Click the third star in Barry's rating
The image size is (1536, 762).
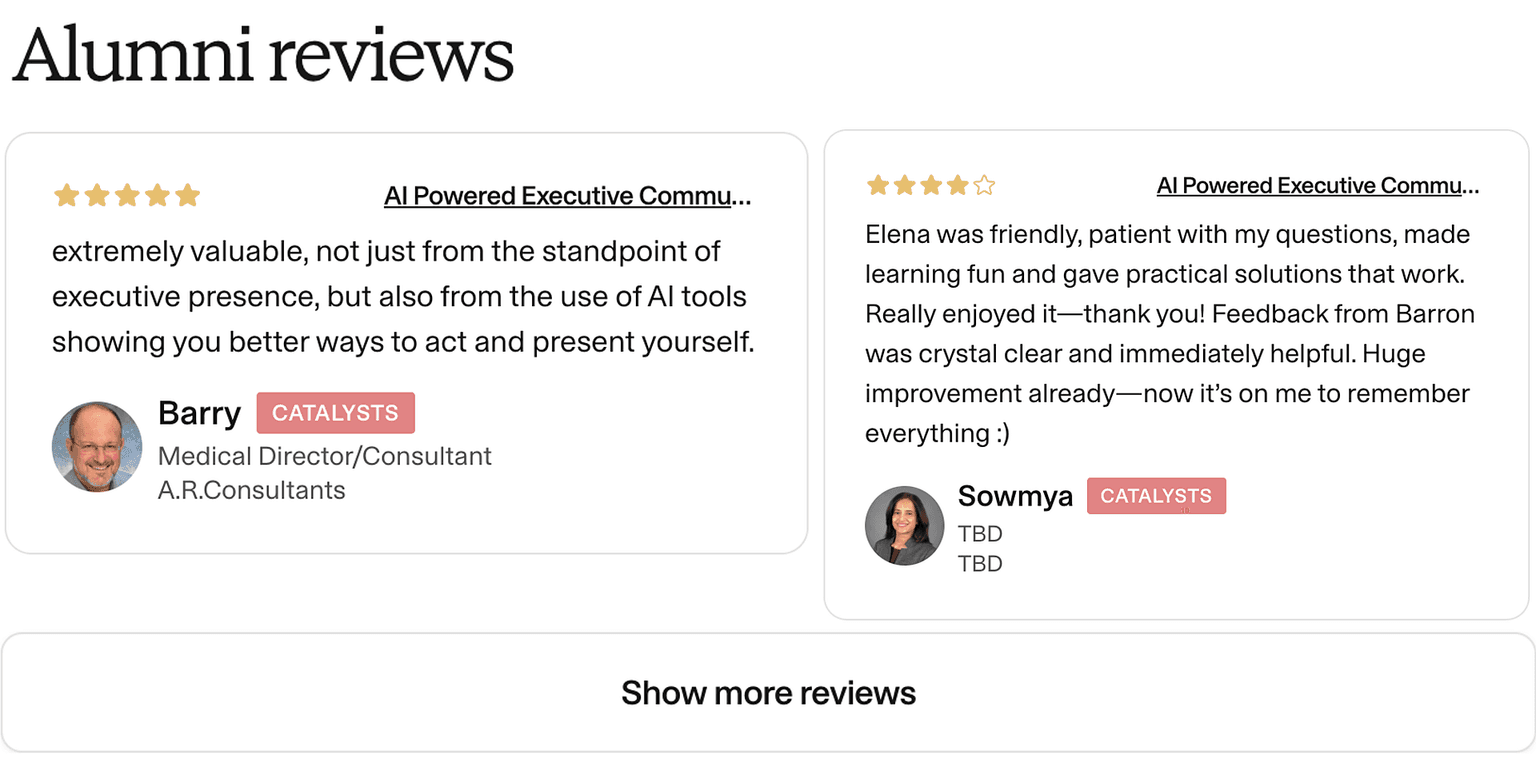pyautogui.click(x=127, y=195)
